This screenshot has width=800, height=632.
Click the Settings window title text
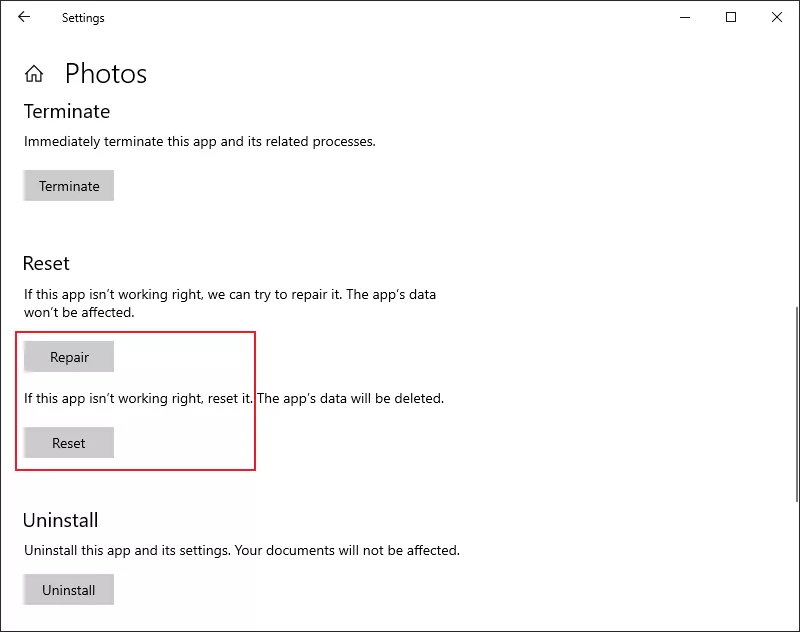pos(83,18)
